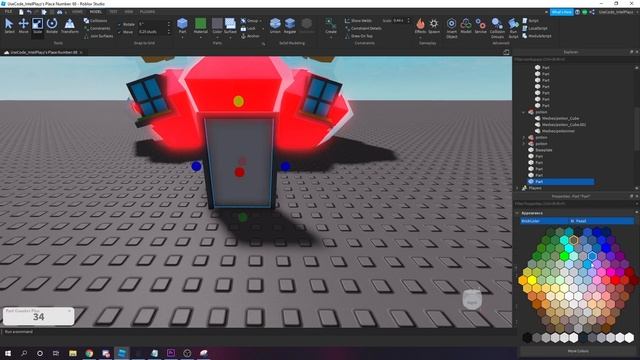Choose the Transform tool
The height and width of the screenshot is (360, 640).
[x=69, y=25]
